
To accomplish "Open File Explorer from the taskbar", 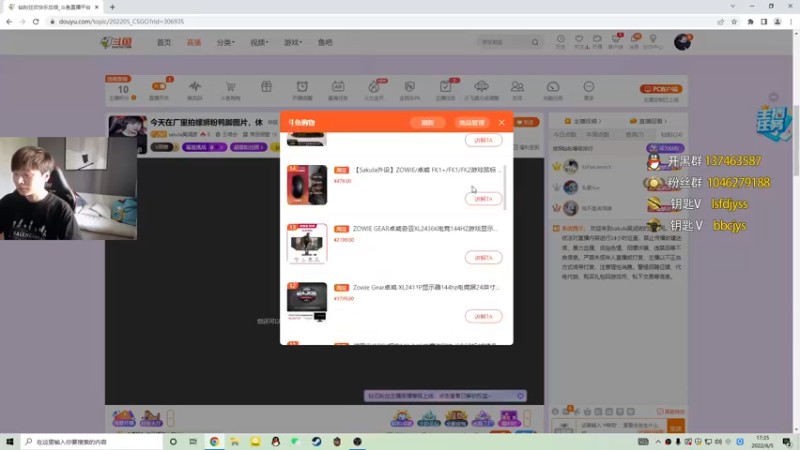I will coord(235,441).
